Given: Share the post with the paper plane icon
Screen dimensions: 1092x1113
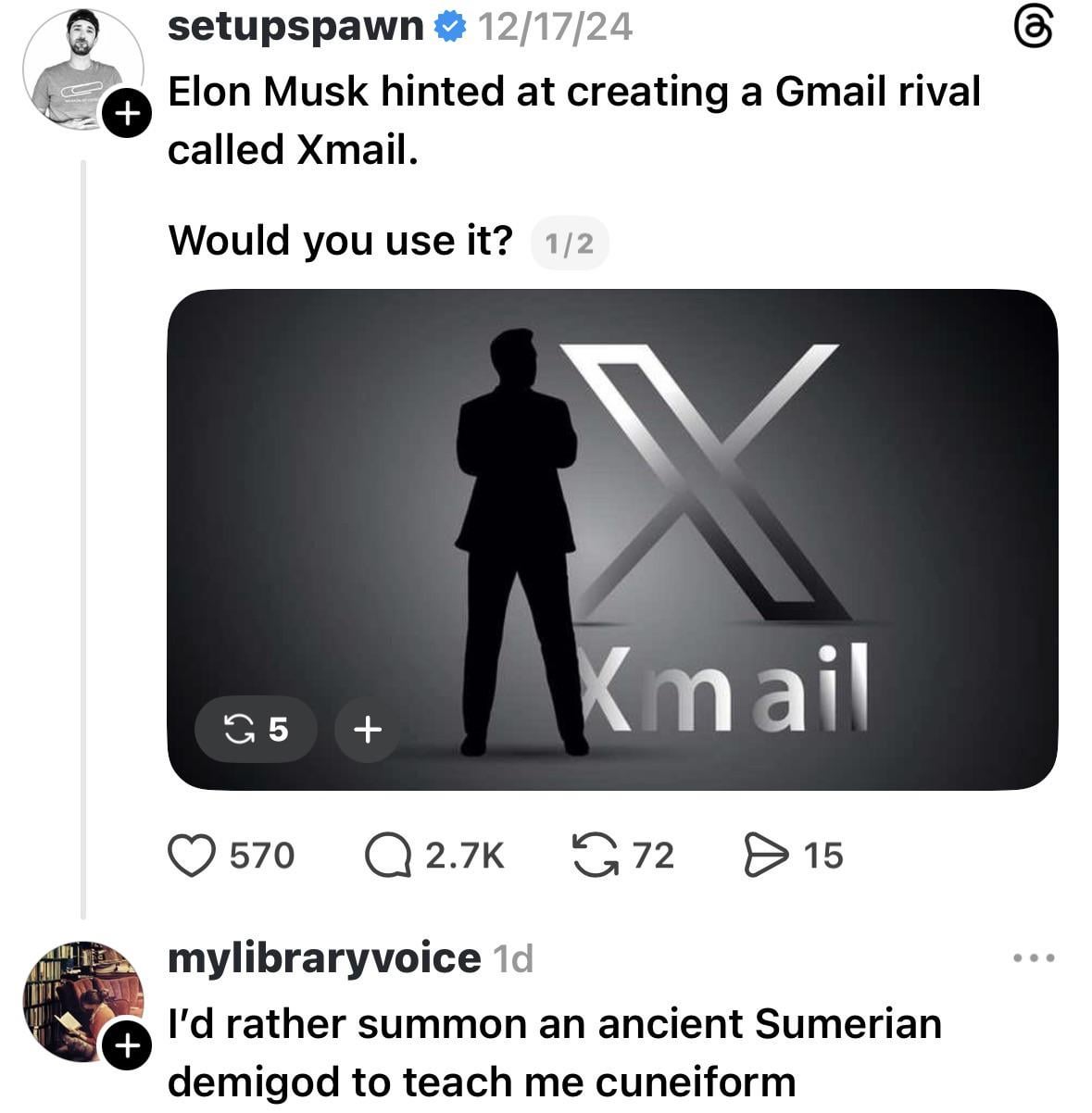Looking at the screenshot, I should [764, 856].
